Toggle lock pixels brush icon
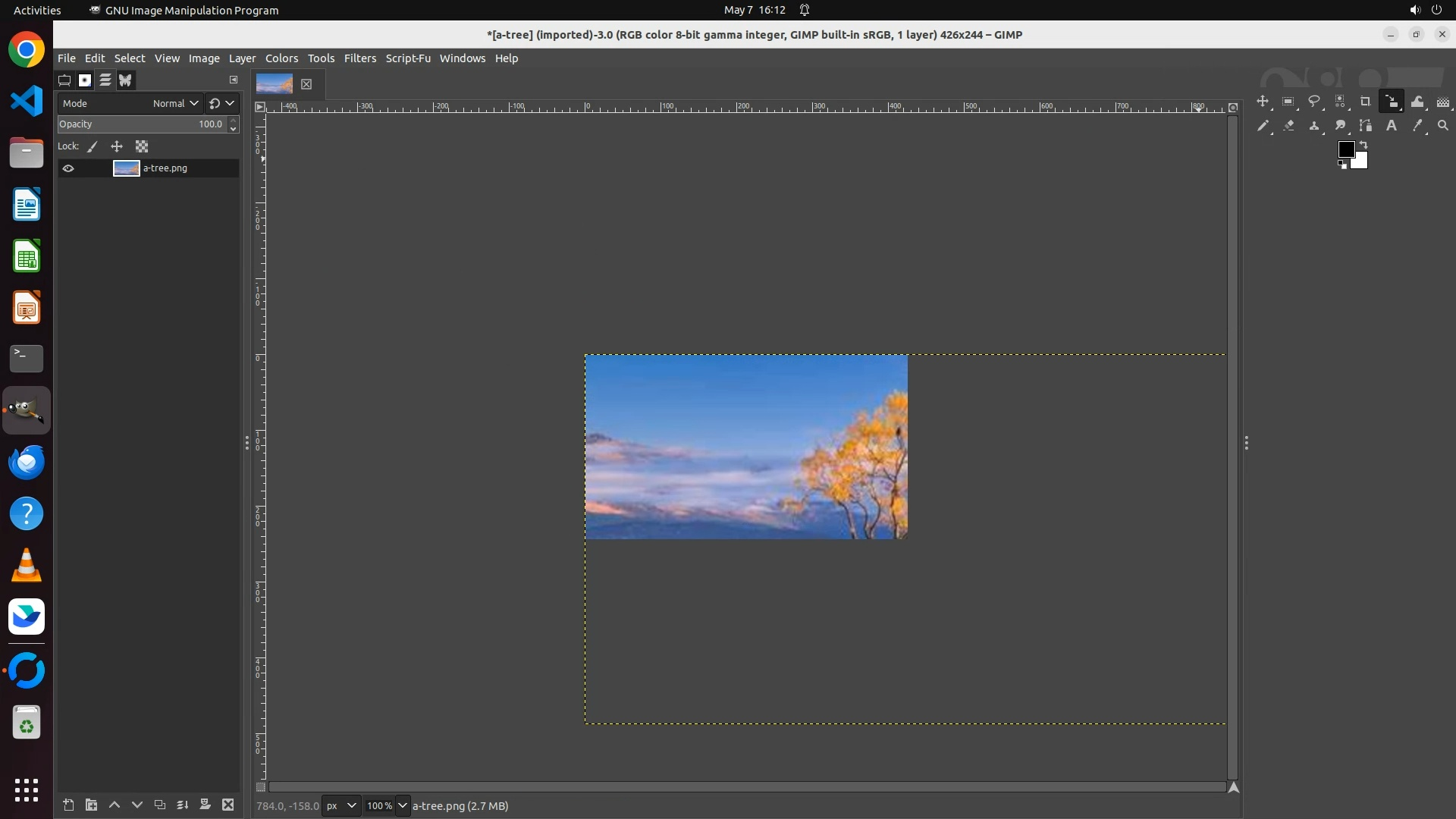This screenshot has height=819, width=1456. pyautogui.click(x=93, y=146)
